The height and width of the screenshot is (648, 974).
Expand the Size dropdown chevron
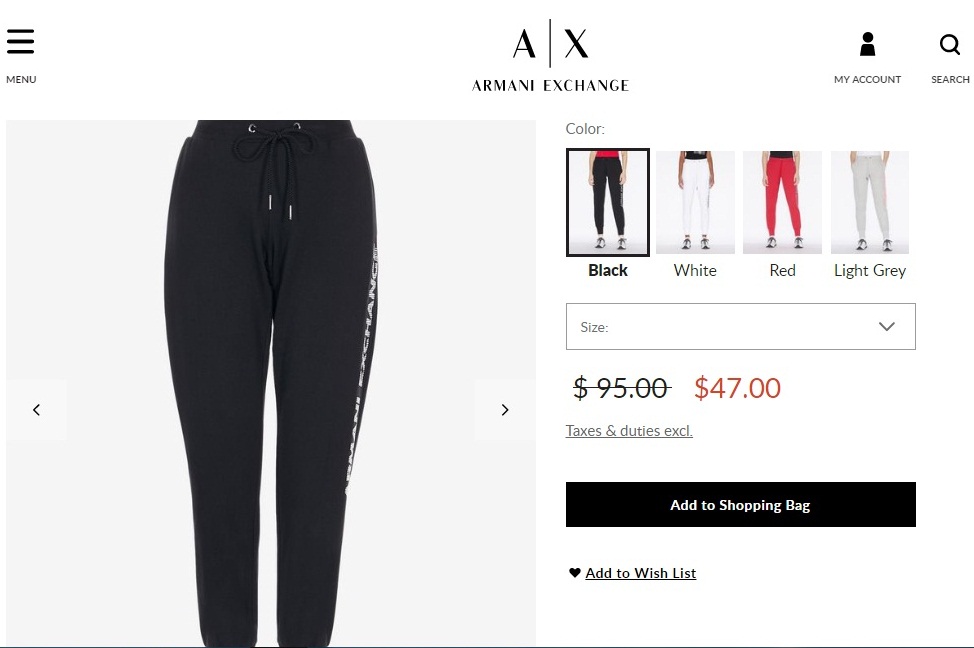(886, 327)
